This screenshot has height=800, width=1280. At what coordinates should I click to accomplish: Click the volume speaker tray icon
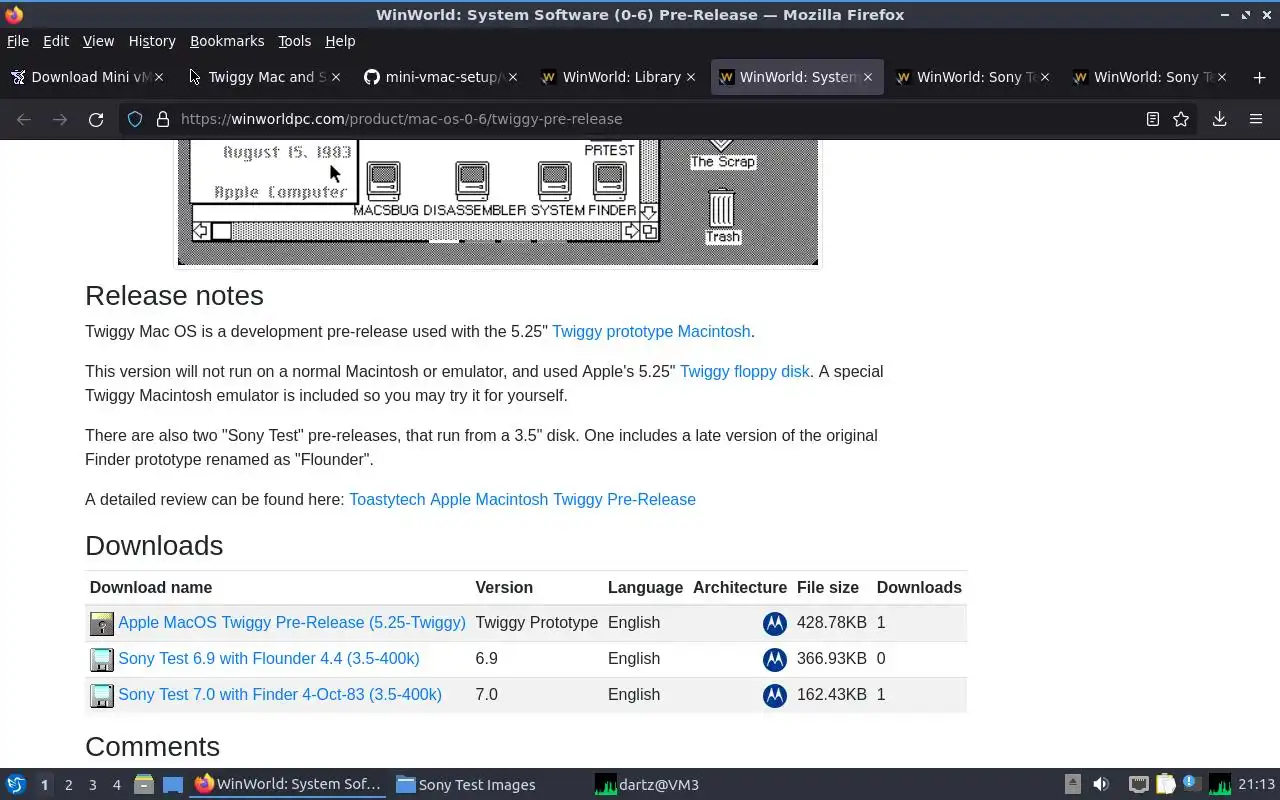click(x=1101, y=785)
